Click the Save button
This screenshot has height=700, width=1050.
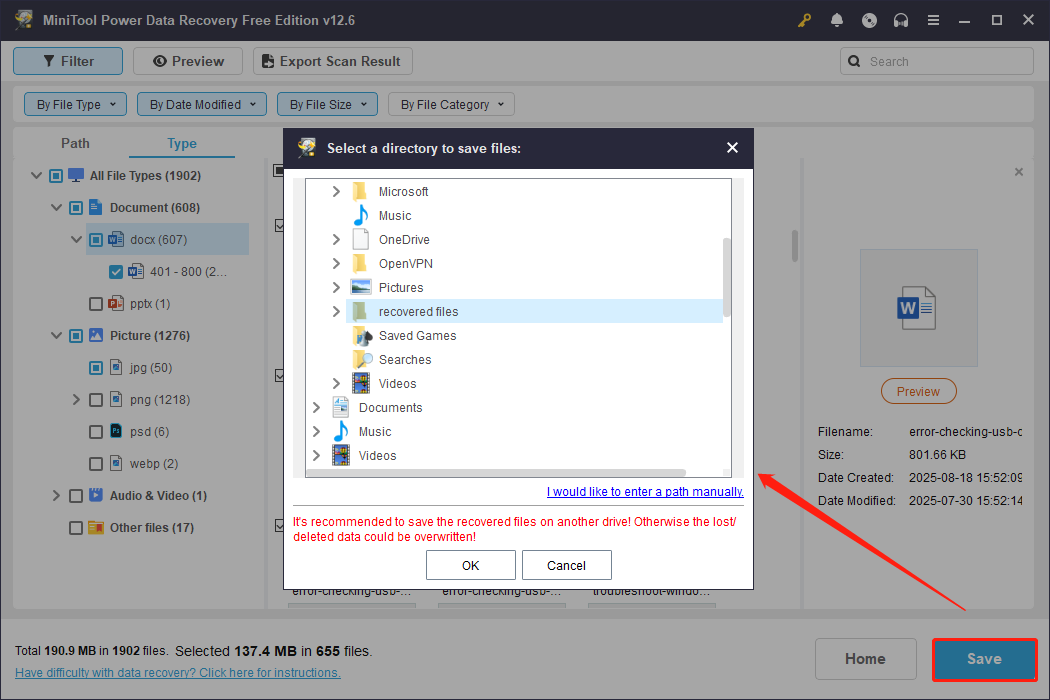pyautogui.click(x=984, y=659)
